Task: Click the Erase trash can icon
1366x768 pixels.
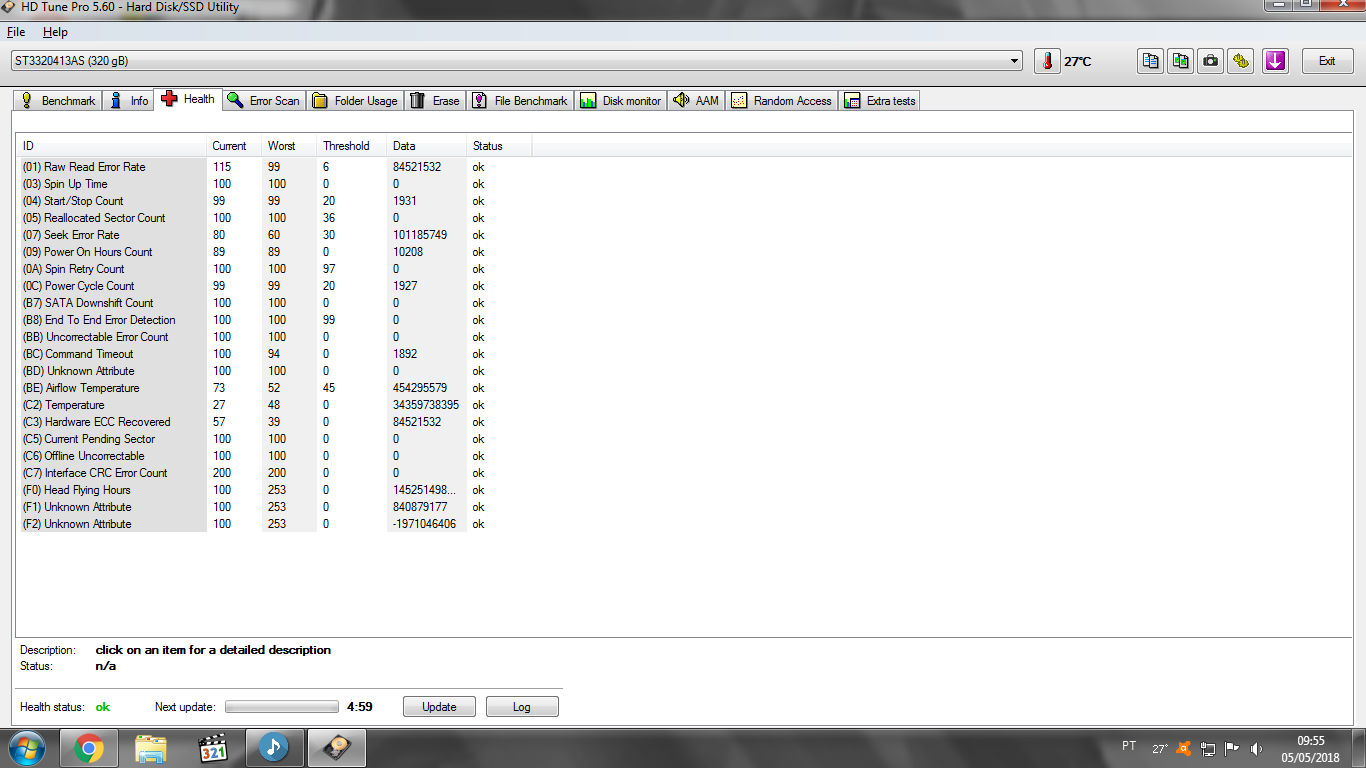Action: (418, 100)
